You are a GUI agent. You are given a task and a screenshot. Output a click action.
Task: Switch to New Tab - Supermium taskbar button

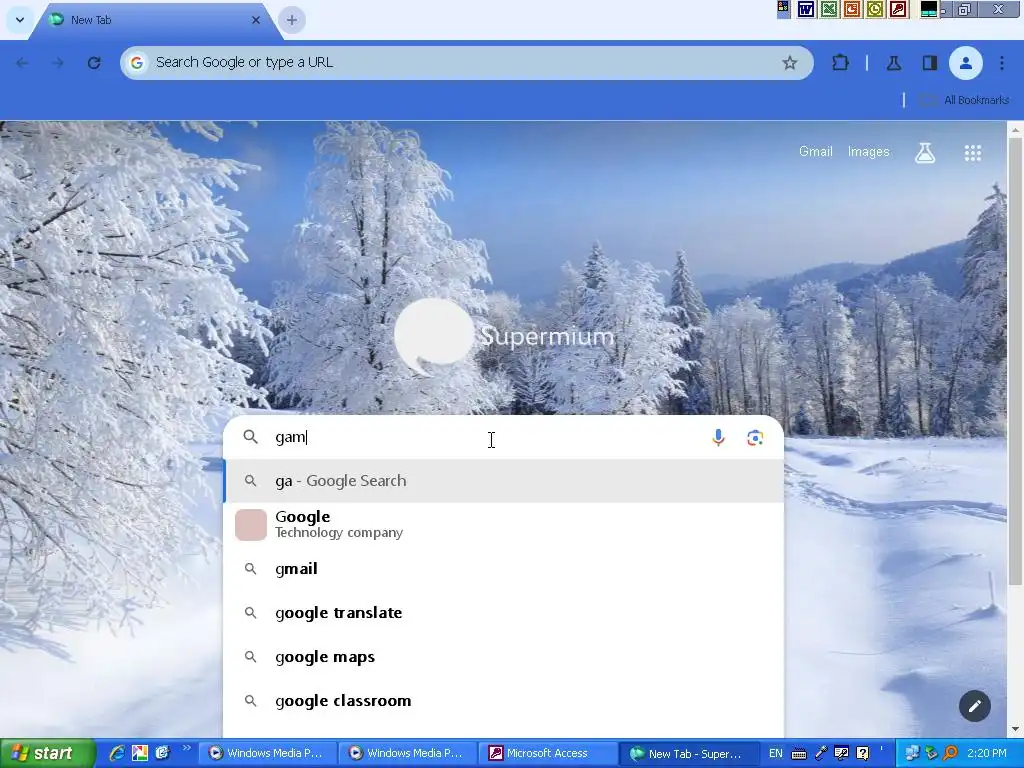[x=688, y=753]
